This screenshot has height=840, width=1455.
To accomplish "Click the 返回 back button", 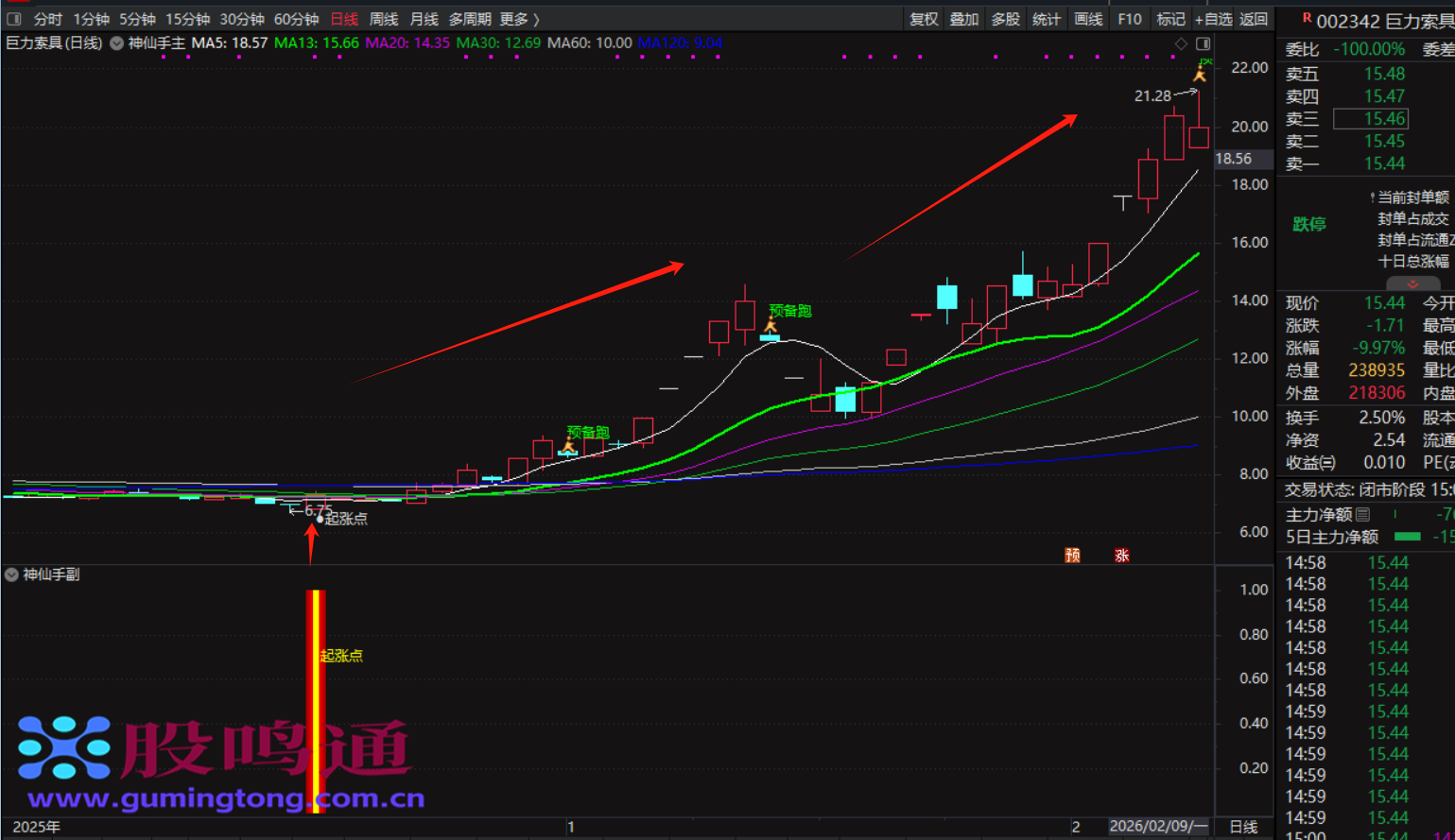I will tap(1253, 19).
